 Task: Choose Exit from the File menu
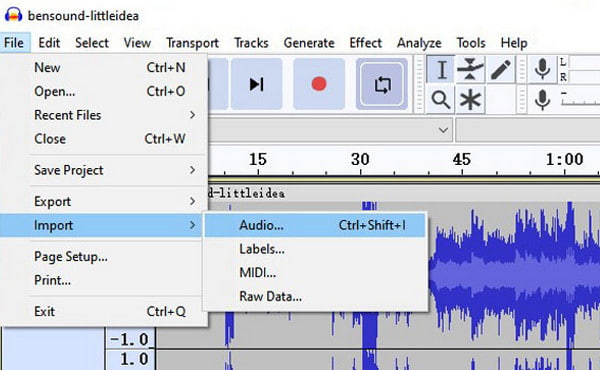pos(104,312)
